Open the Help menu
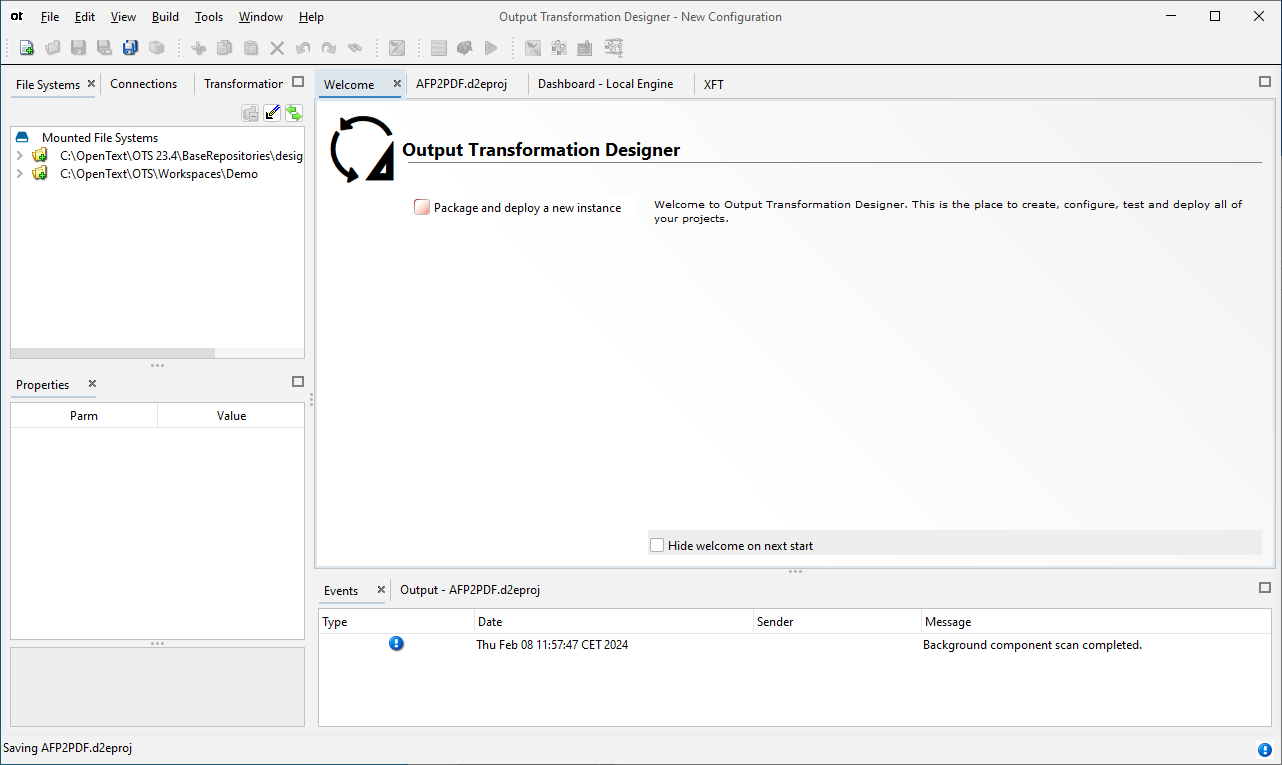Screen dimensions: 1282x765 point(311,17)
